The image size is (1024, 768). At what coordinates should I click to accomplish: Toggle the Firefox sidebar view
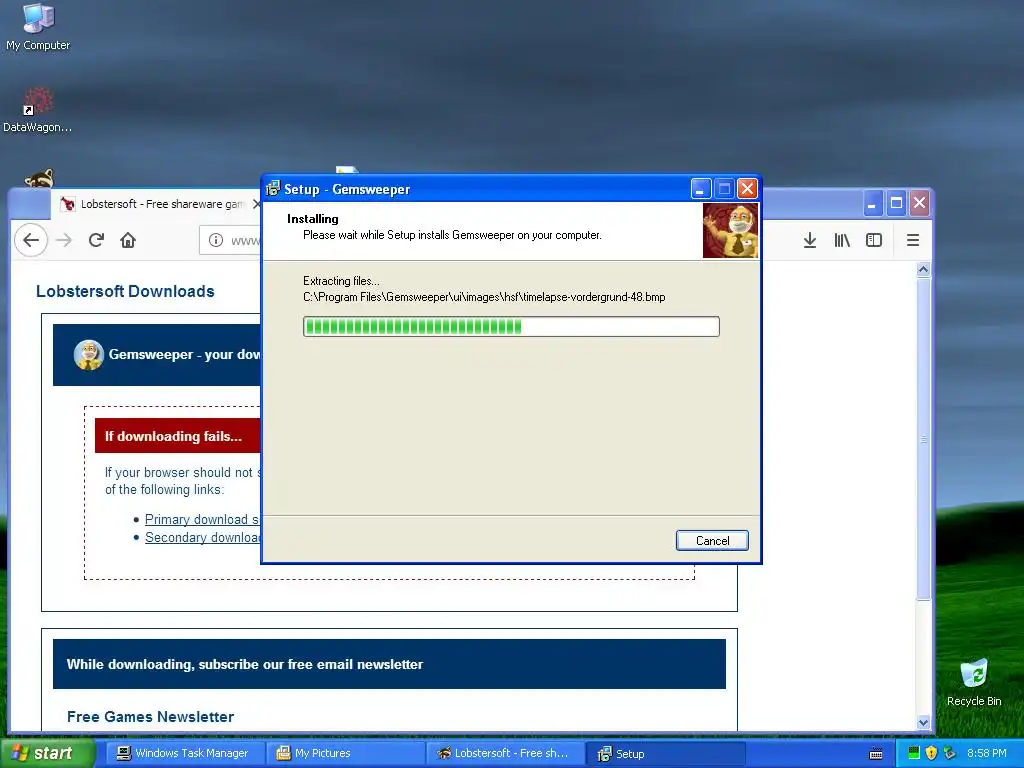point(874,240)
